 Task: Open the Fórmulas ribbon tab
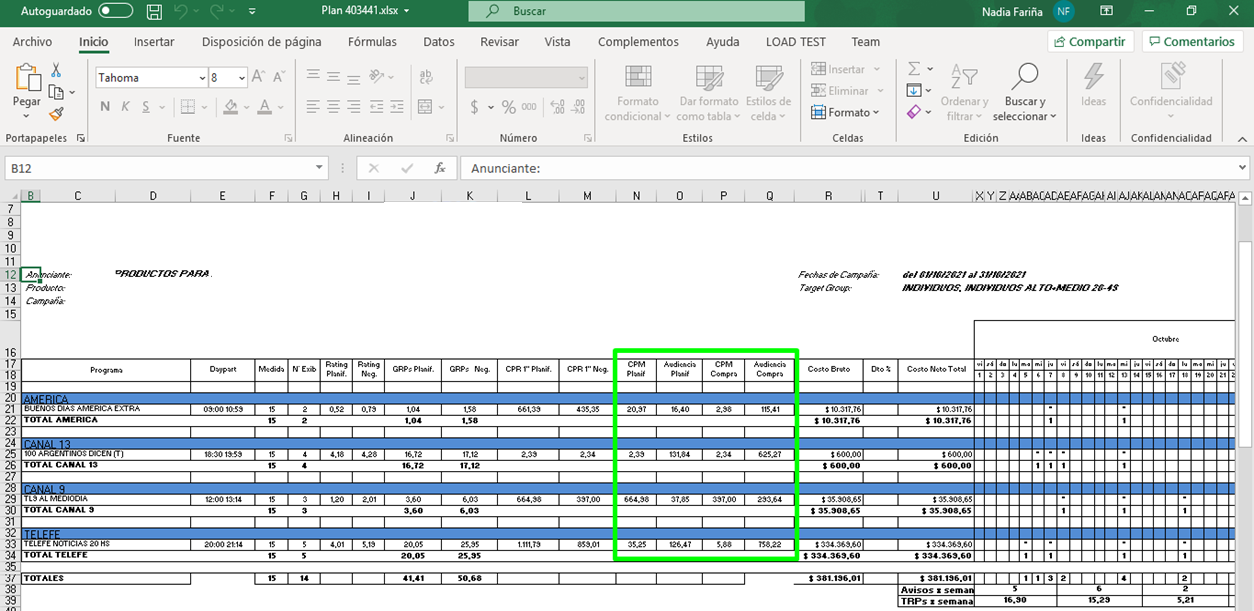tap(372, 42)
